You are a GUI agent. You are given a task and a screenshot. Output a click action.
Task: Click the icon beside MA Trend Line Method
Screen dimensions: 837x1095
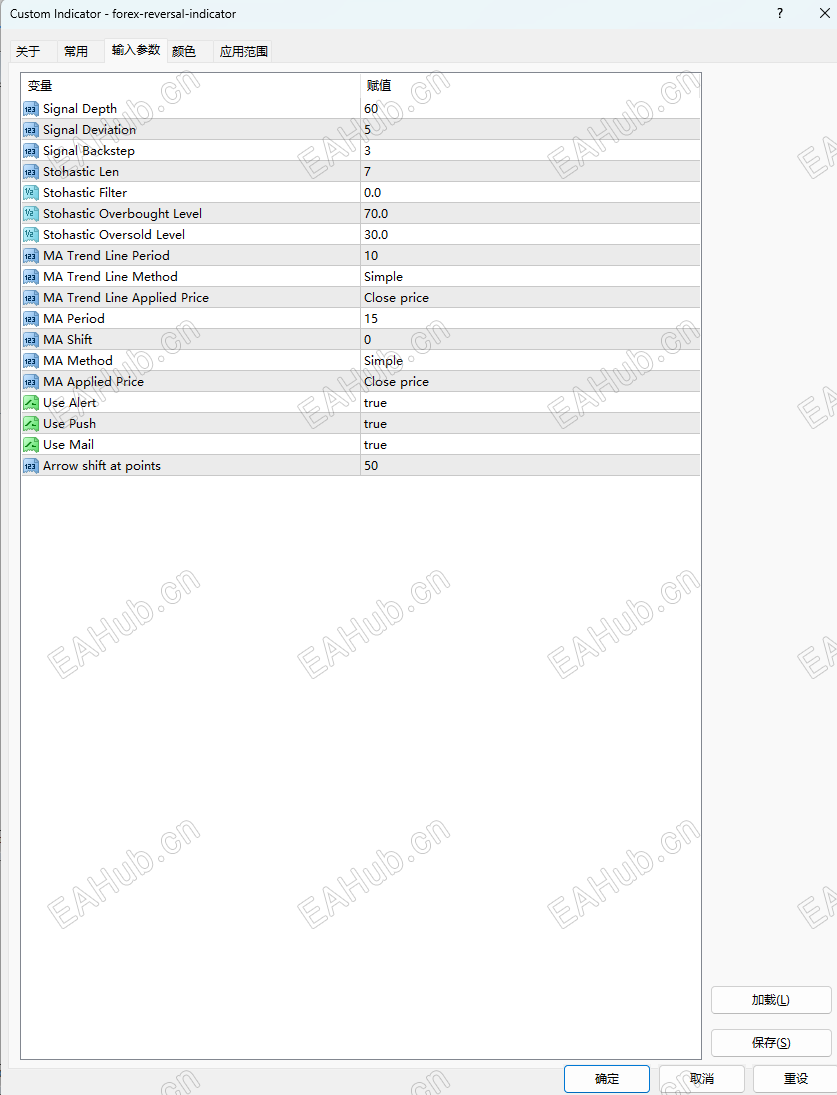(31, 277)
